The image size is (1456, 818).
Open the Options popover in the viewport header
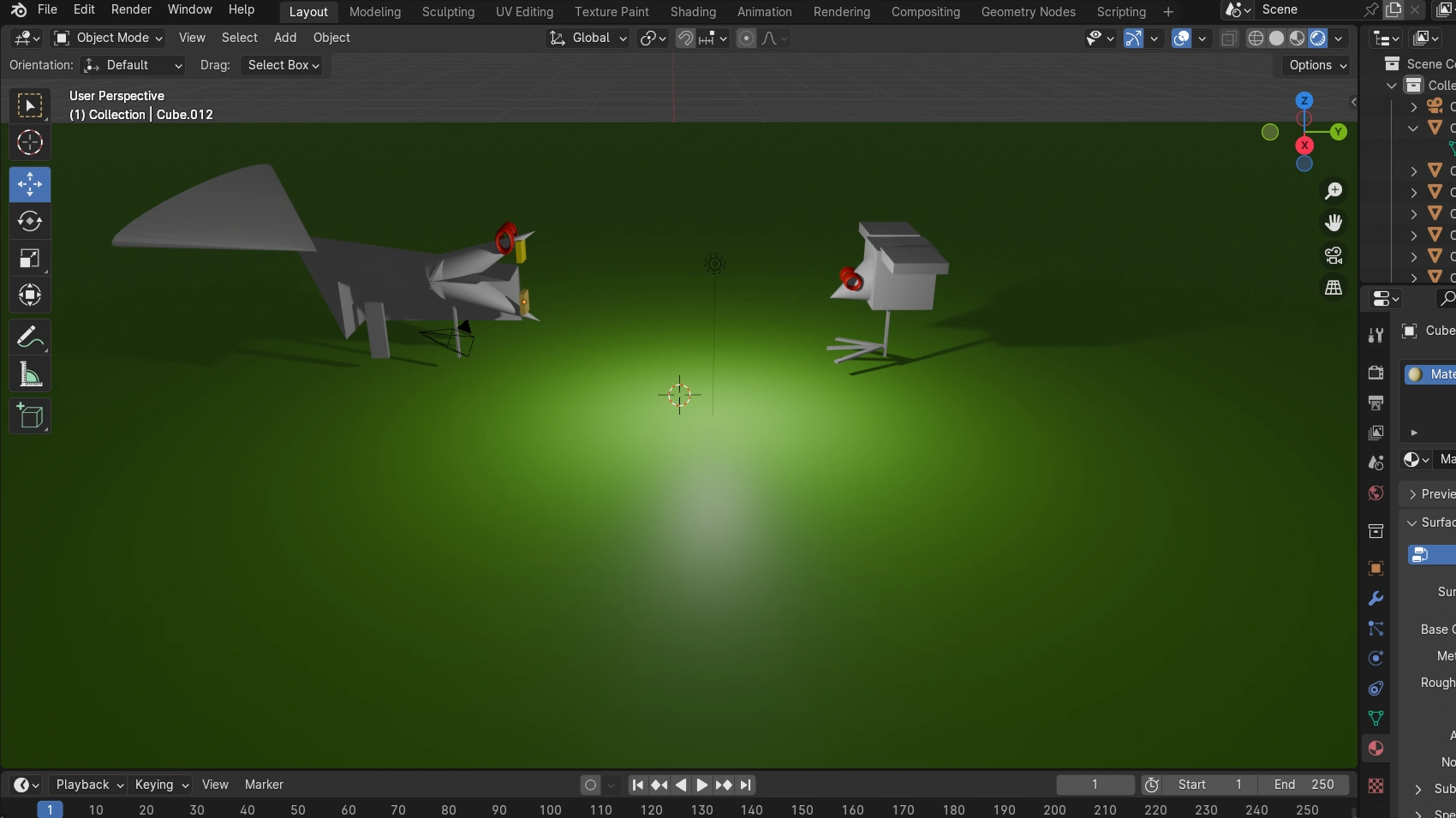[x=1316, y=65]
